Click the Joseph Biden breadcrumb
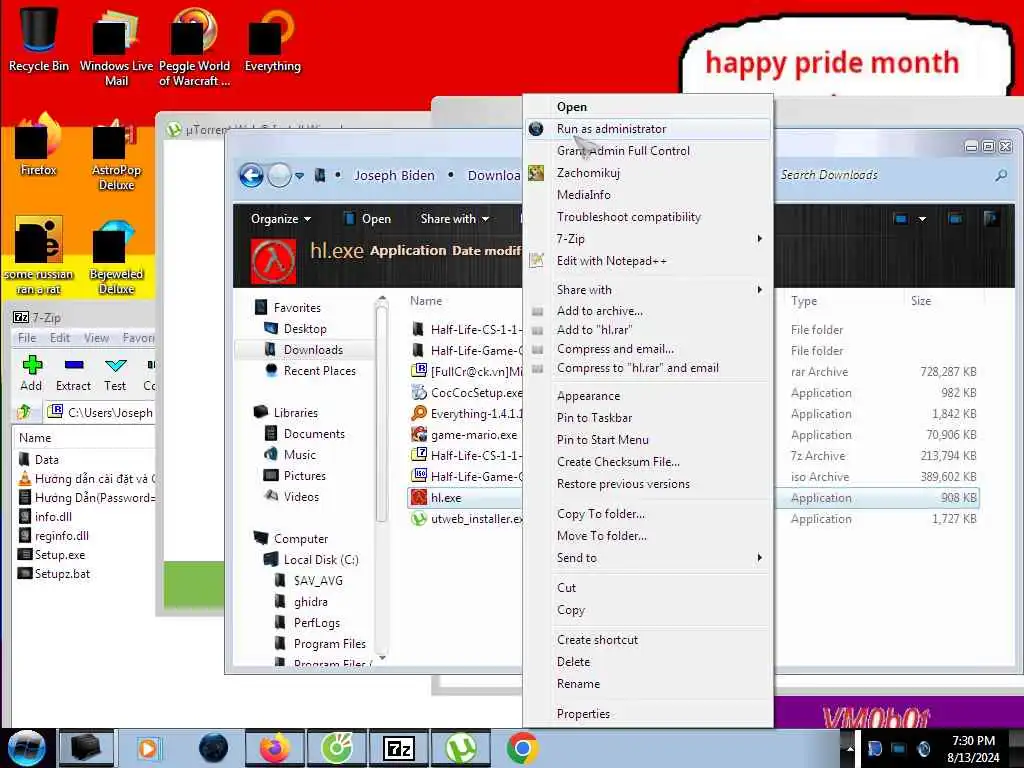Screen dimensions: 1024x768 (394, 176)
